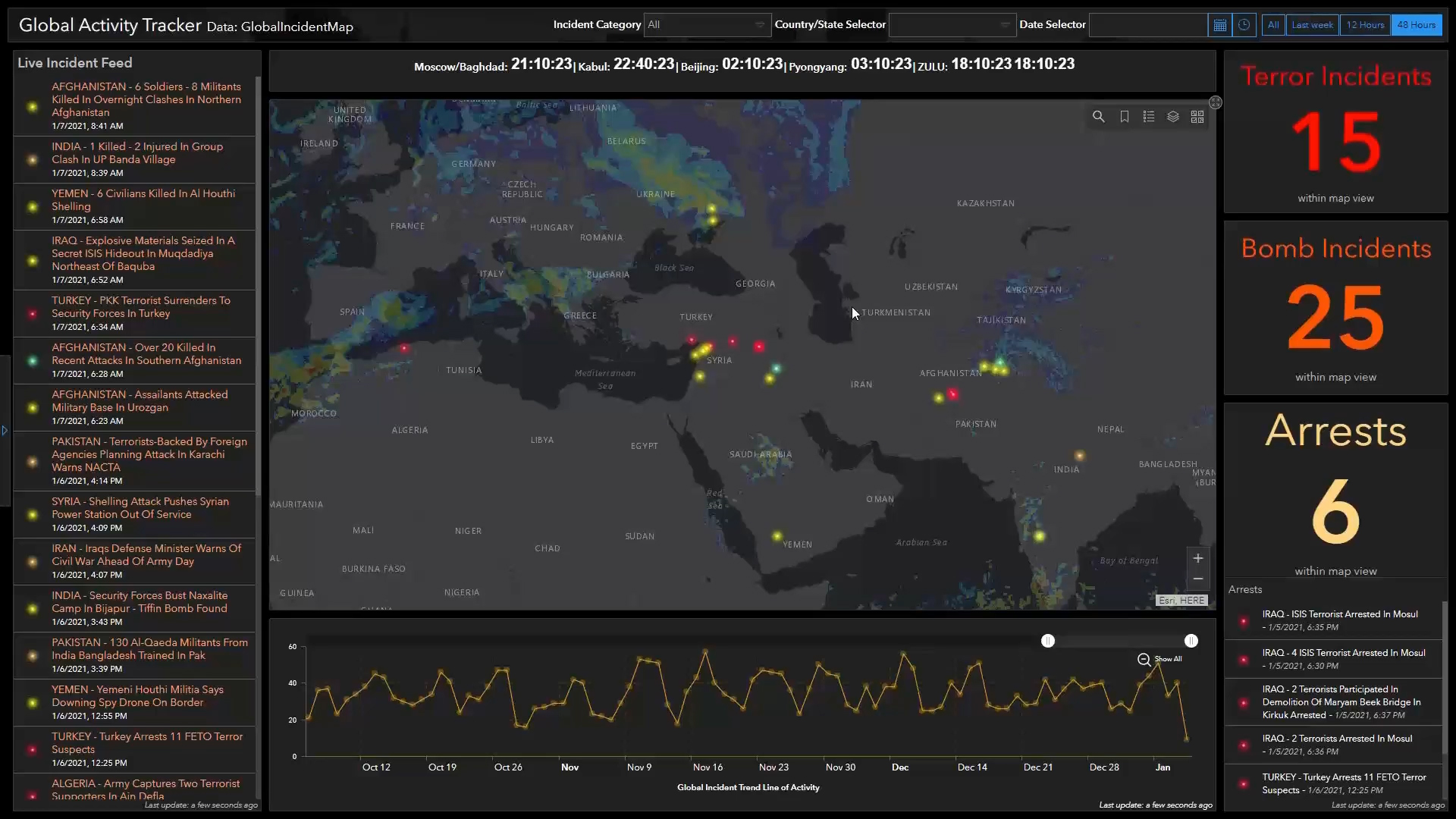Image resolution: width=1456 pixels, height=819 pixels.
Task: Click the left chart range slider handle
Action: pos(1047,642)
